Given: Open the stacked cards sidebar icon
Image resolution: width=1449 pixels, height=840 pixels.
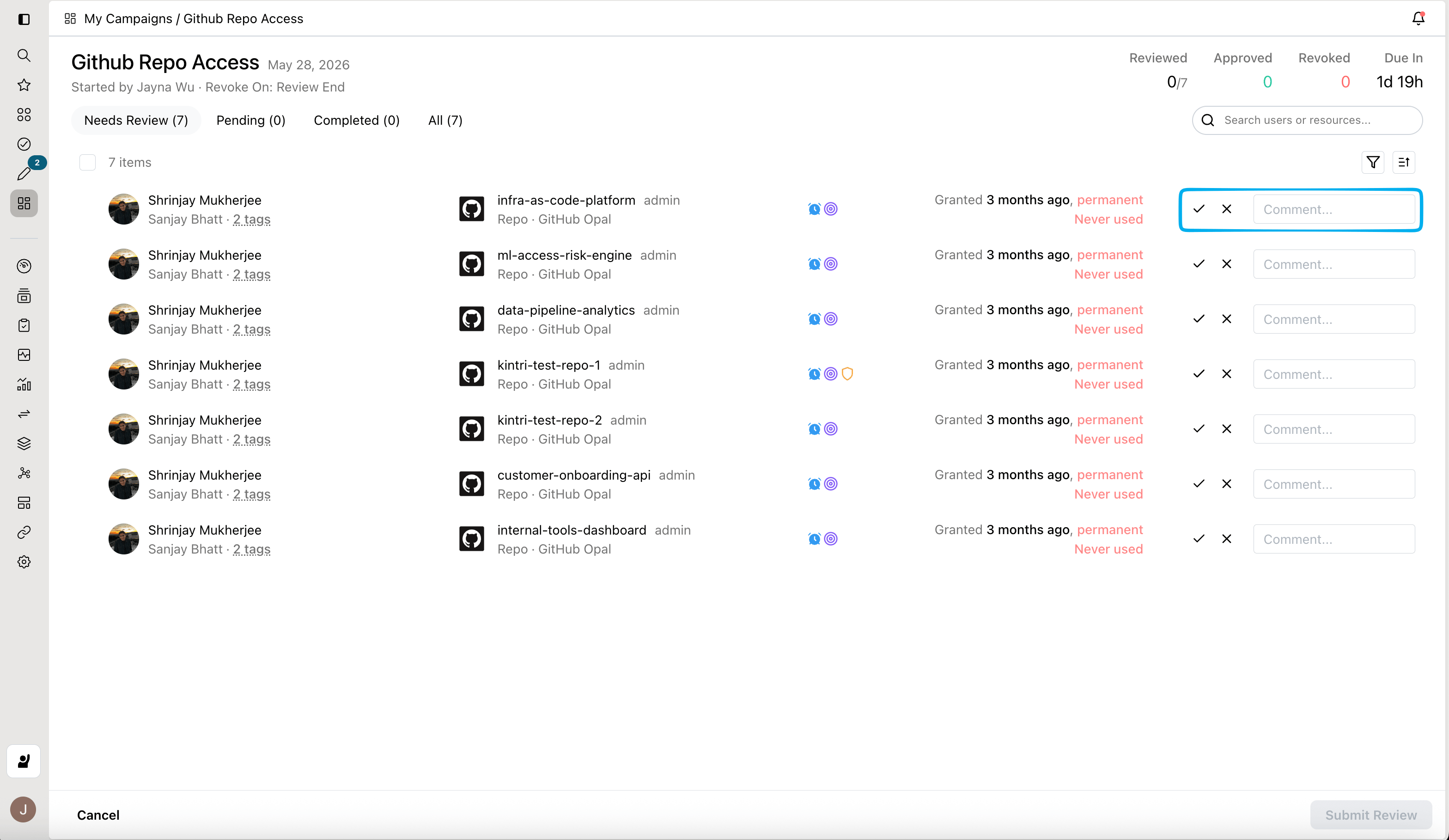Looking at the screenshot, I should coord(24,296).
